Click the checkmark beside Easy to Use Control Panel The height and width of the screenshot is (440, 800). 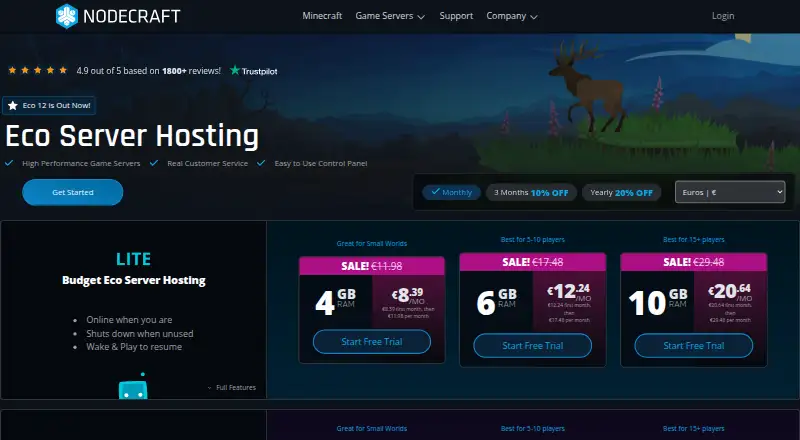point(261,163)
